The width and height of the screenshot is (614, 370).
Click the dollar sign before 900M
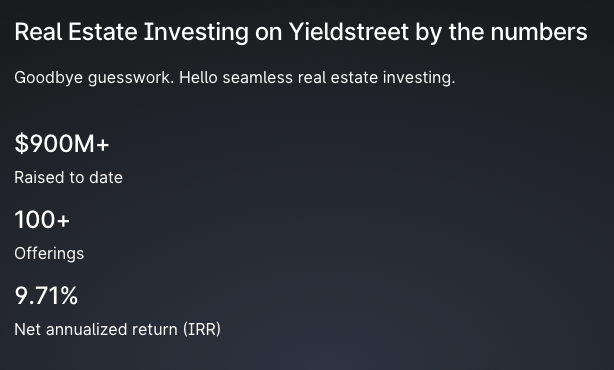coord(22,143)
